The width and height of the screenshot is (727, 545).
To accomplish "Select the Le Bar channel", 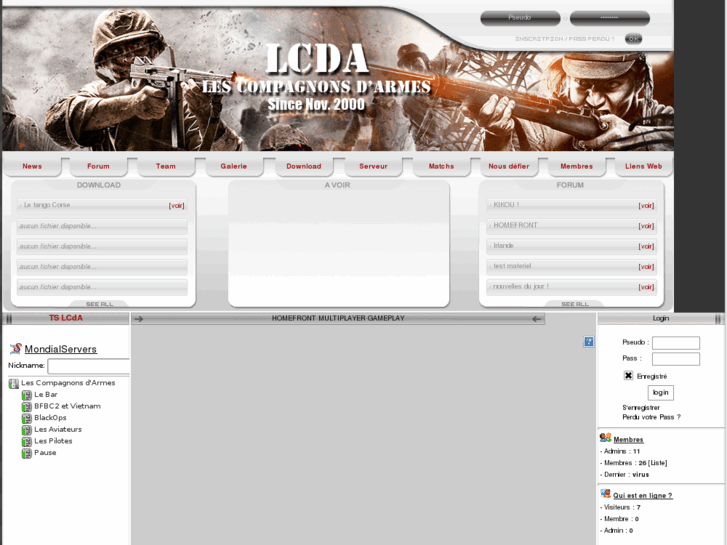I will [x=46, y=394].
